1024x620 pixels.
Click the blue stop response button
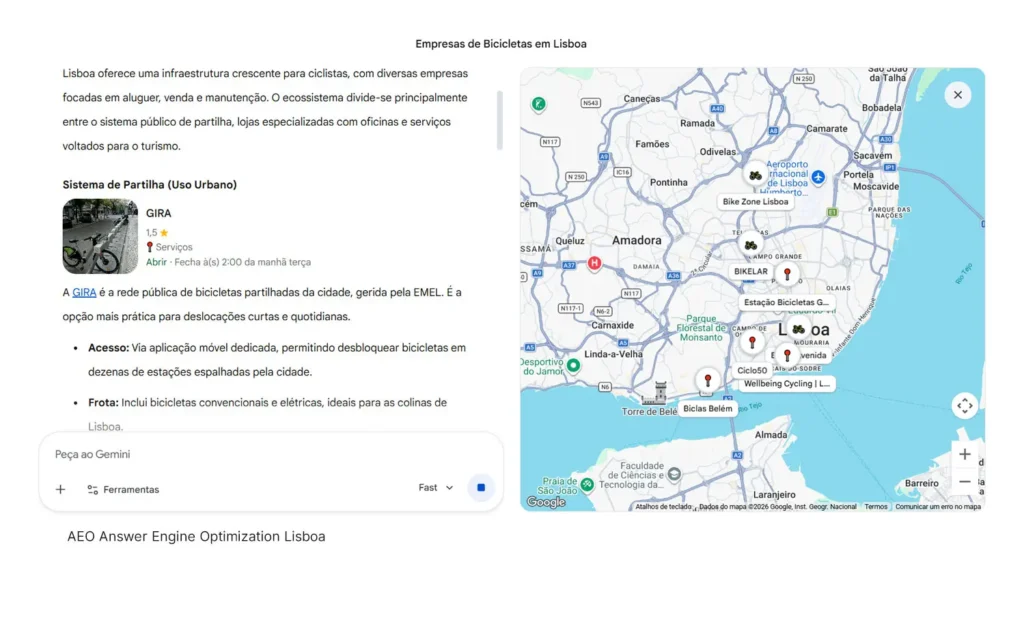[x=481, y=487]
